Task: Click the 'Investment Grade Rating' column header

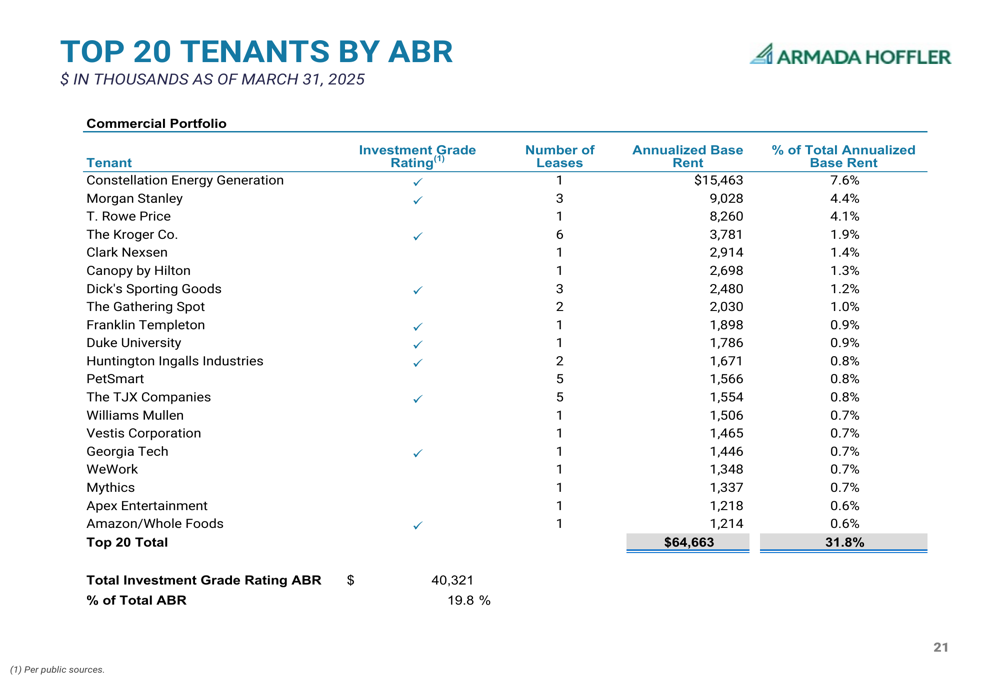Action: tap(417, 156)
